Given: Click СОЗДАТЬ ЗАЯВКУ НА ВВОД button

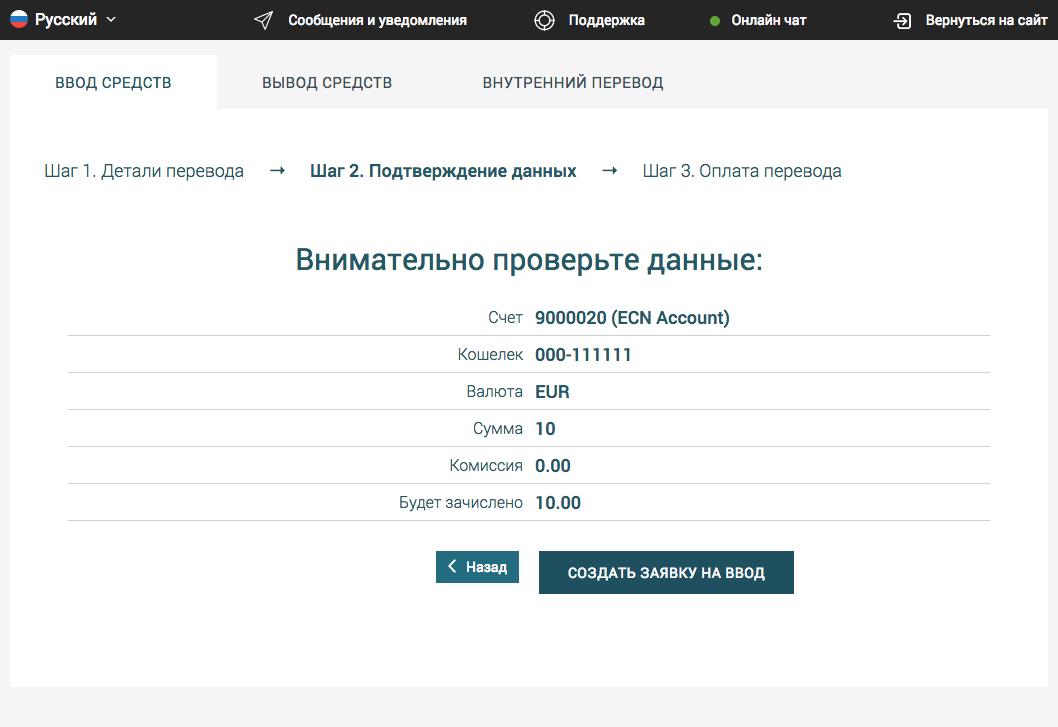Looking at the screenshot, I should [666, 572].
